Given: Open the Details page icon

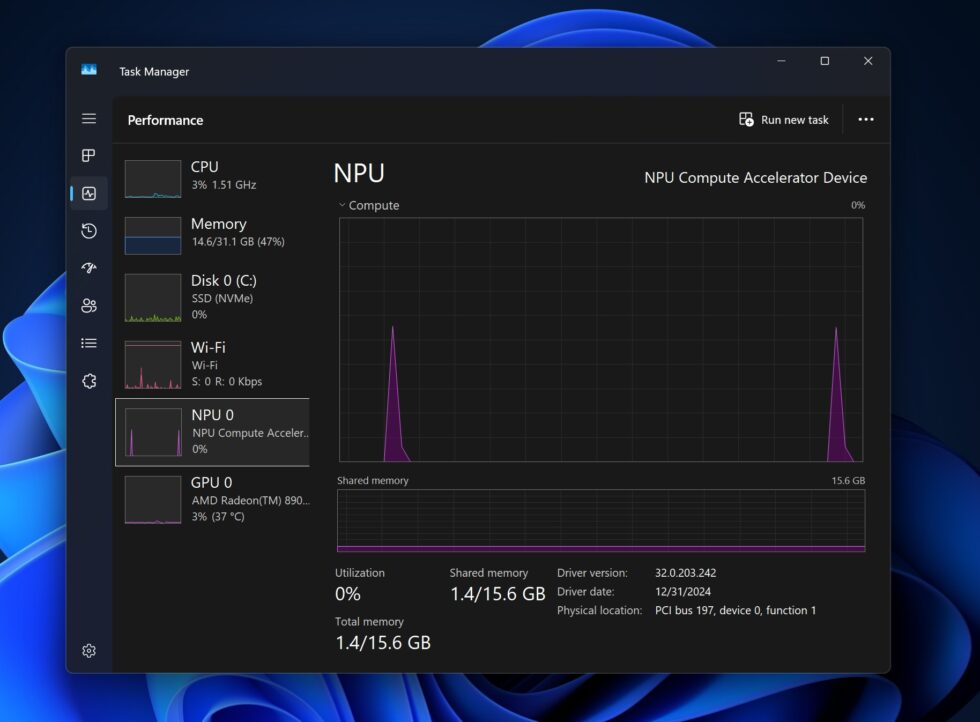Looking at the screenshot, I should (x=89, y=343).
